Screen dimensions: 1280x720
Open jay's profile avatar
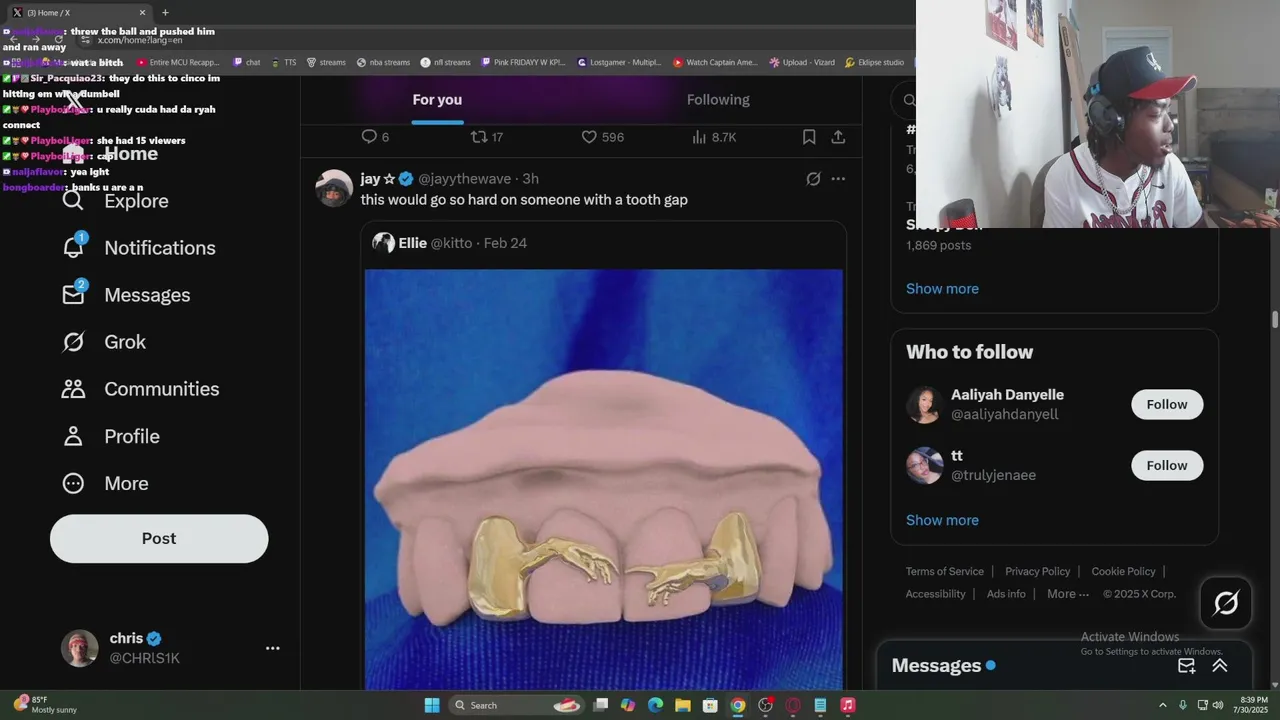(334, 188)
